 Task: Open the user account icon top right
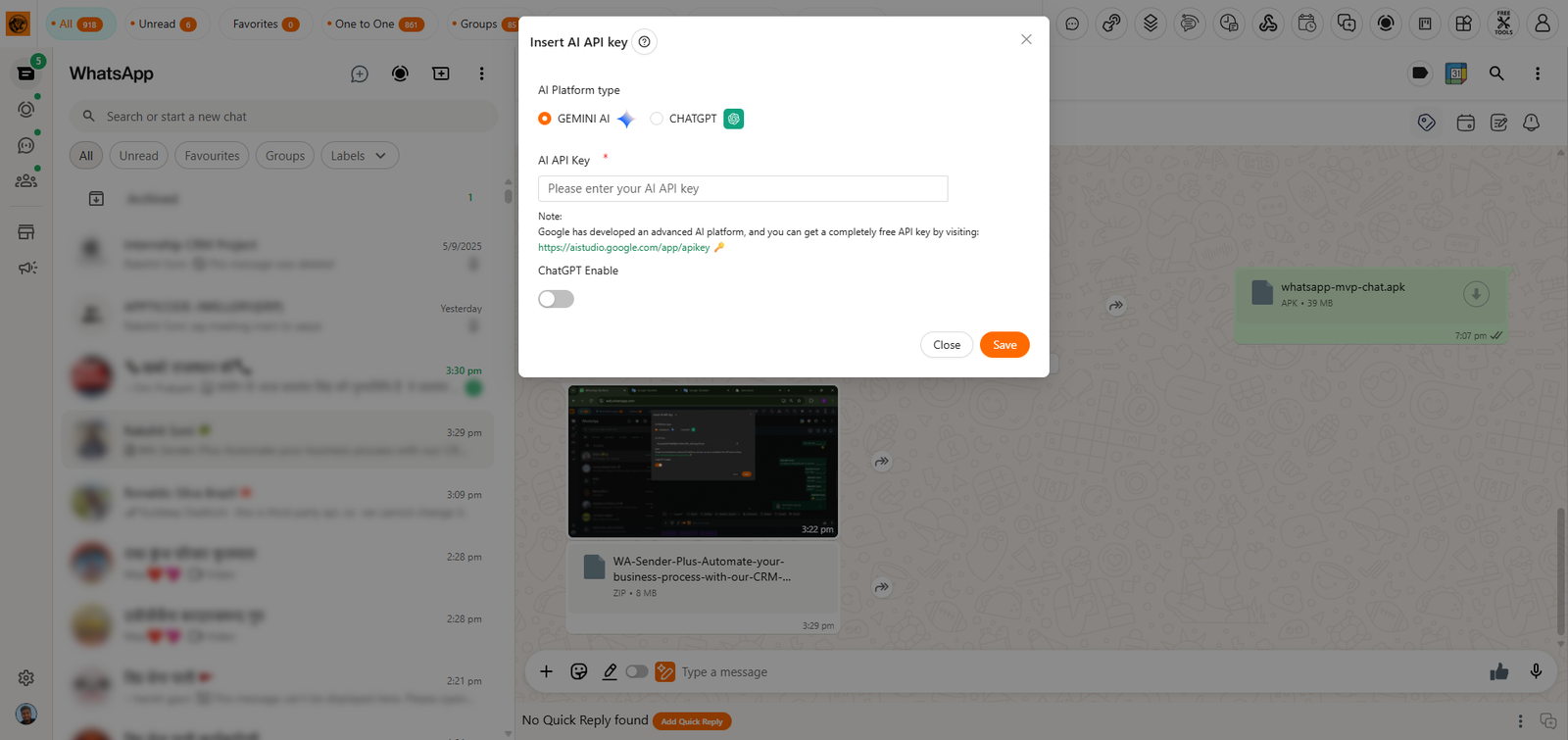pyautogui.click(x=1543, y=24)
